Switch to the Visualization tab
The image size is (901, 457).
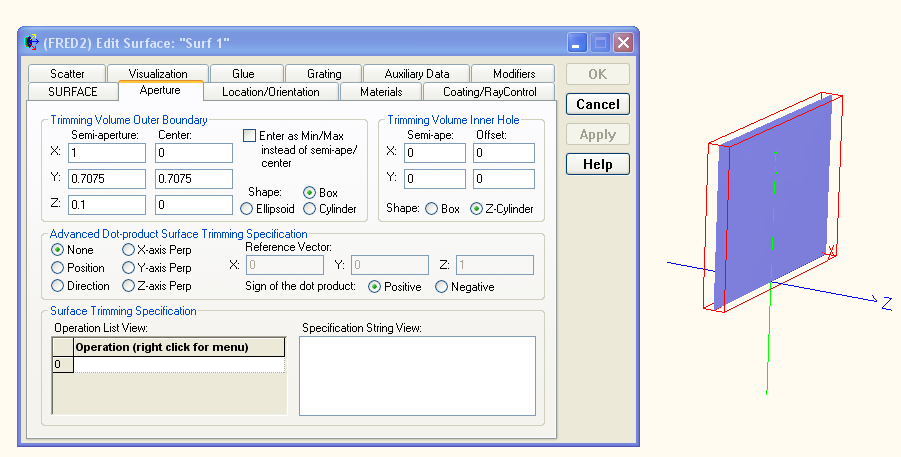[158, 74]
